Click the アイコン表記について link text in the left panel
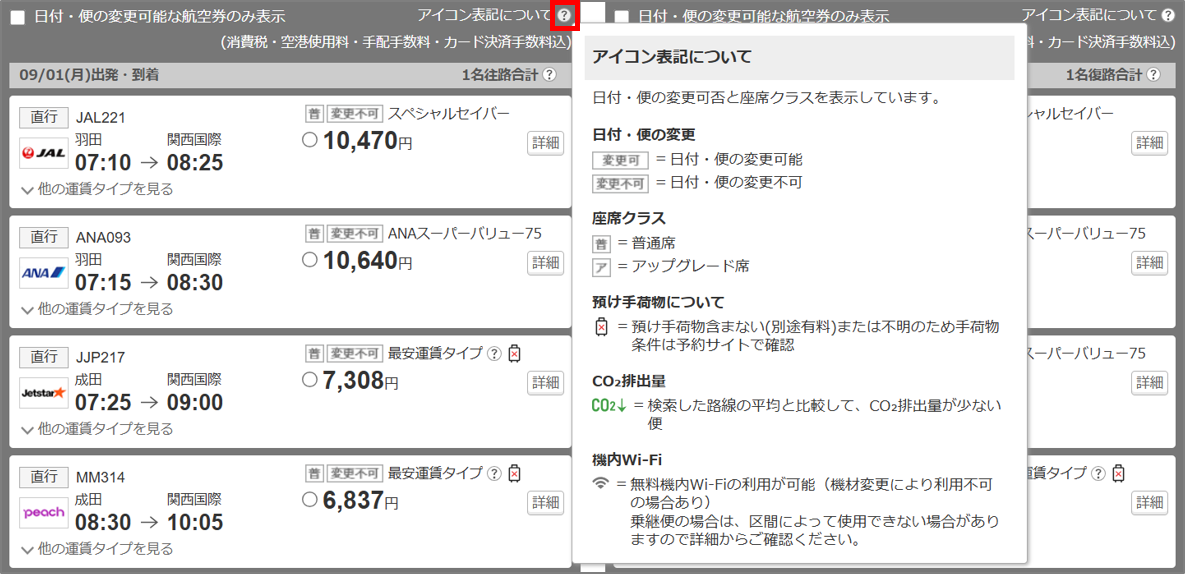Screen dimensions: 1185x574 point(485,15)
